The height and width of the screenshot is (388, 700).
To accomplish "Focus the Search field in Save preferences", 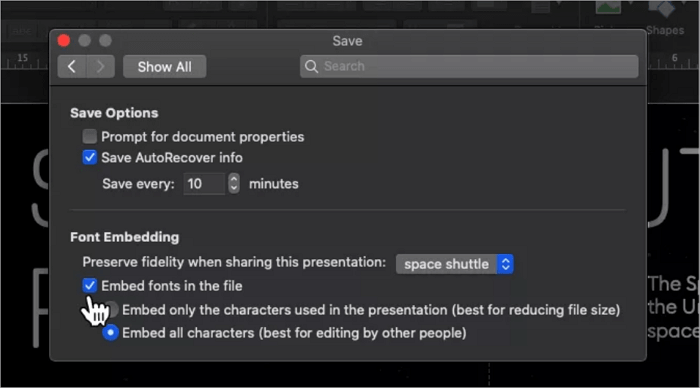I will pos(469,66).
